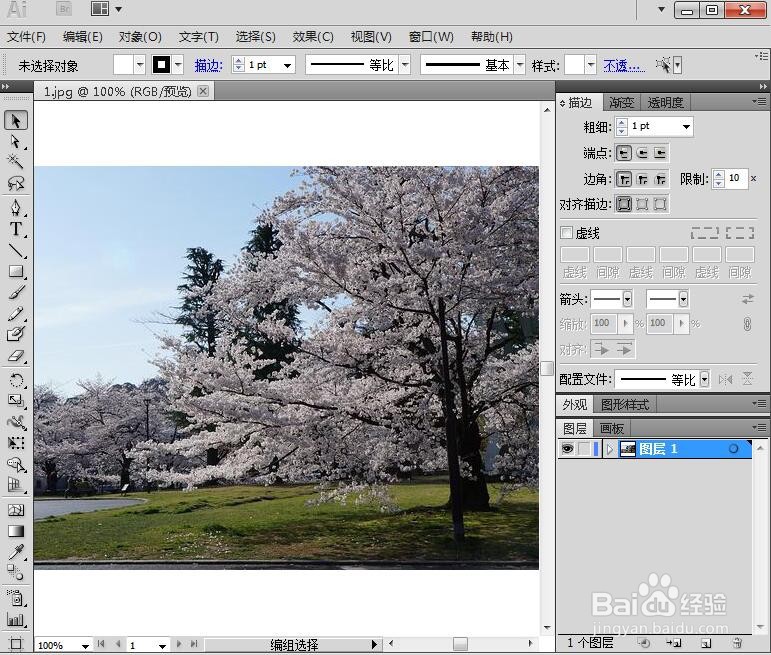This screenshot has height=655, width=771.
Task: Open the start arrowhead 箭头 dropdown
Action: [x=627, y=299]
